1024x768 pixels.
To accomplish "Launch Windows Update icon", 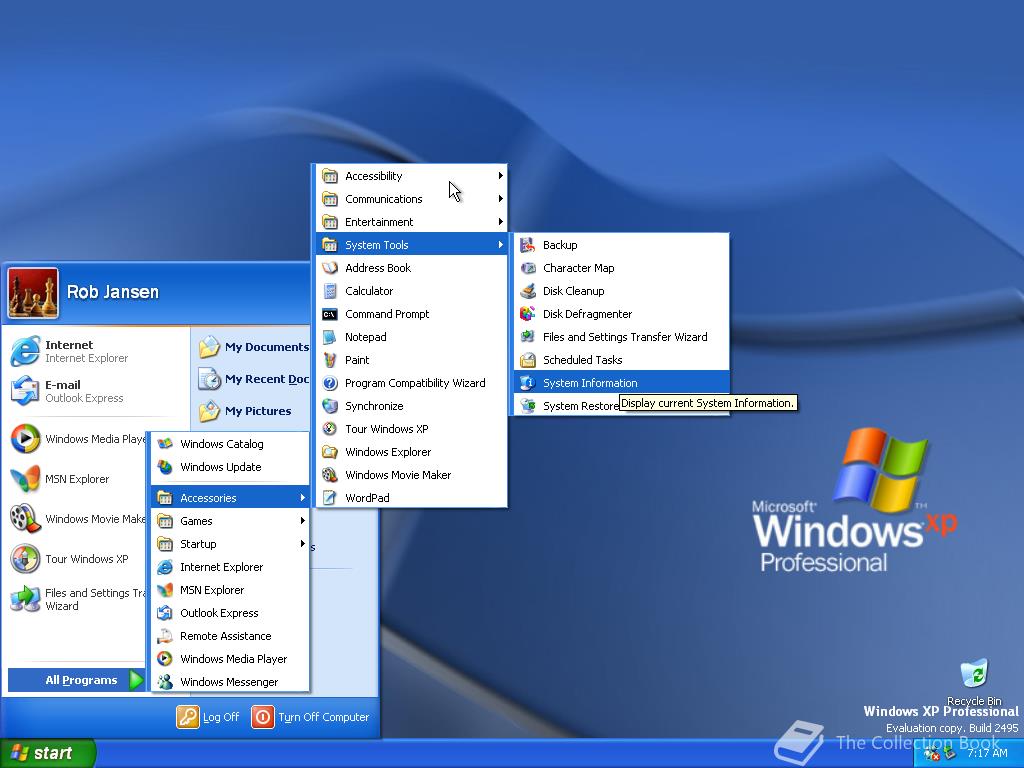I will coord(165,467).
